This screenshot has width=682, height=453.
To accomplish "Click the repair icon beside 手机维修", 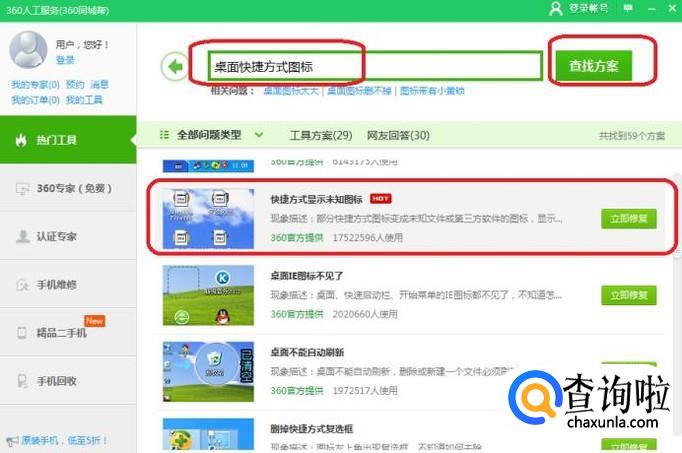I will click(x=22, y=285).
